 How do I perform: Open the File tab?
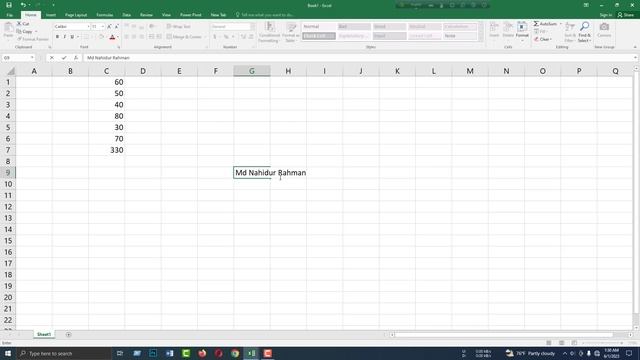9,15
